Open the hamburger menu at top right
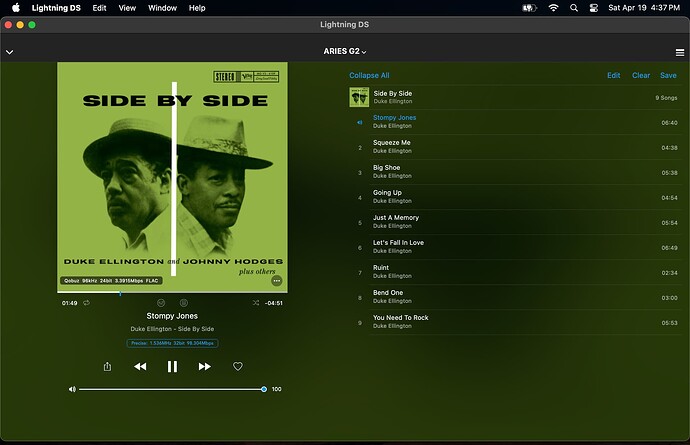690x445 pixels. [x=680, y=53]
